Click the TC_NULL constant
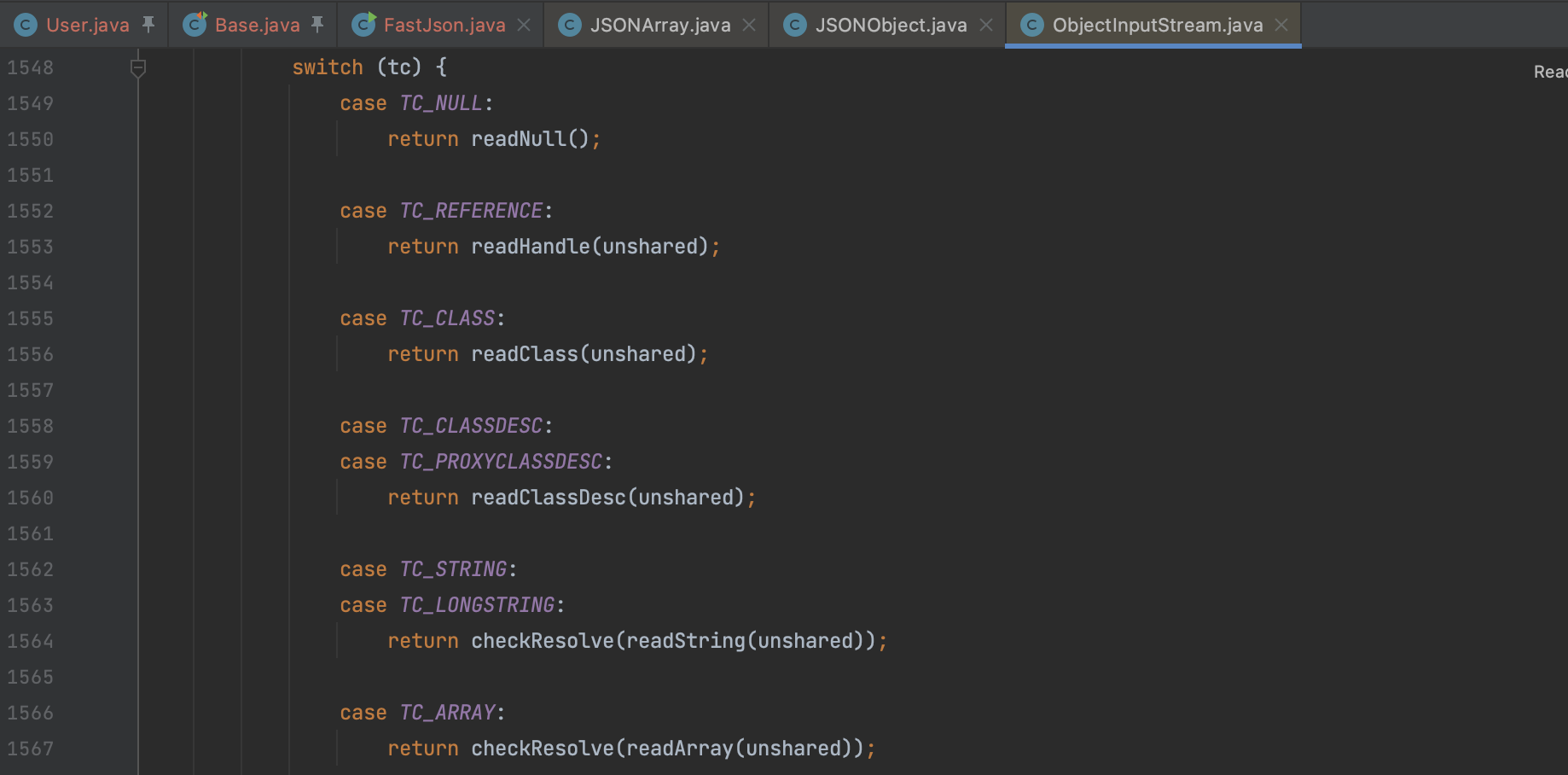The height and width of the screenshot is (775, 1568). pos(441,103)
